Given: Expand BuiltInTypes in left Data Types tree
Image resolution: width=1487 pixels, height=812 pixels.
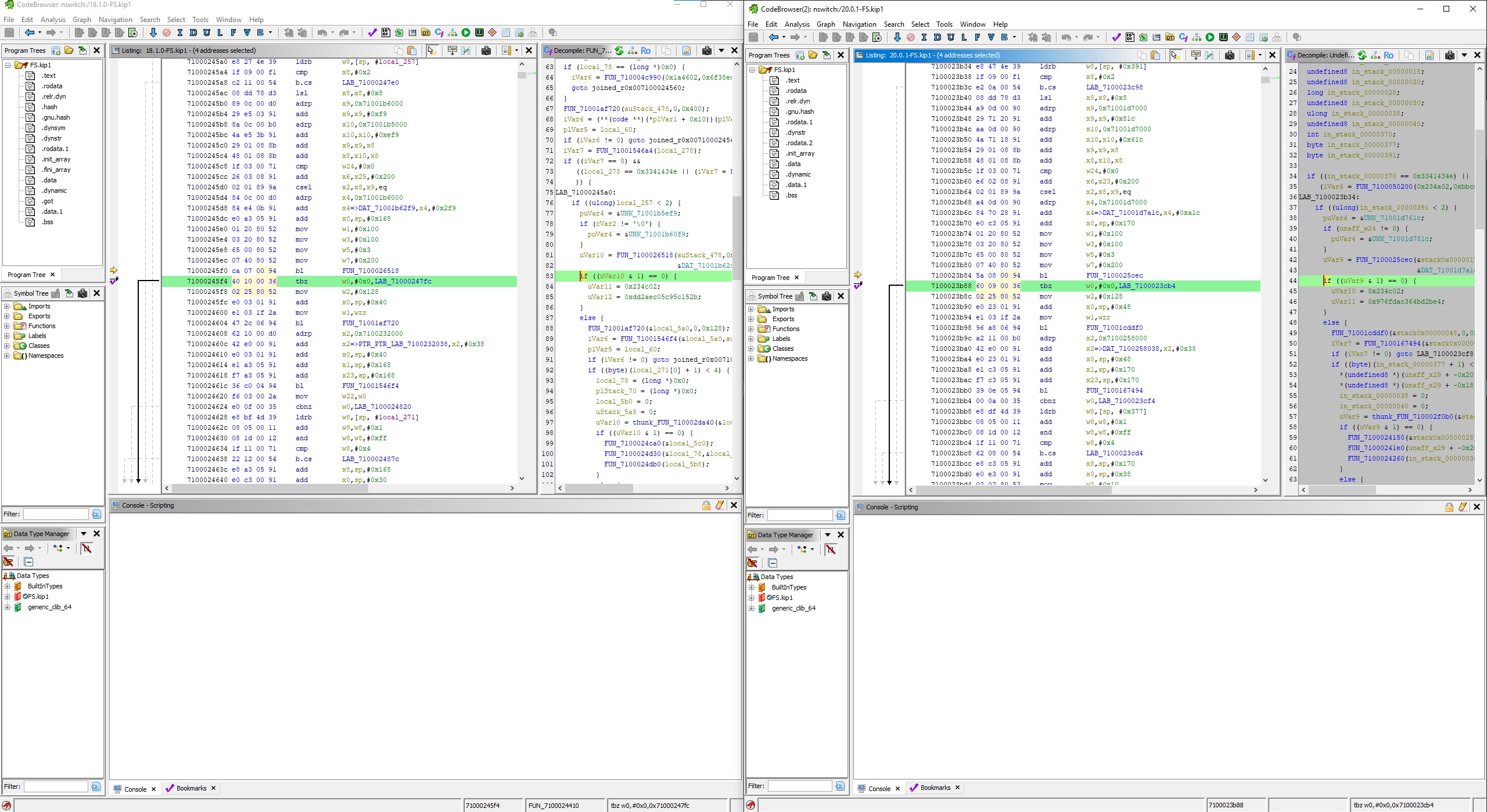Looking at the screenshot, I should 7,586.
